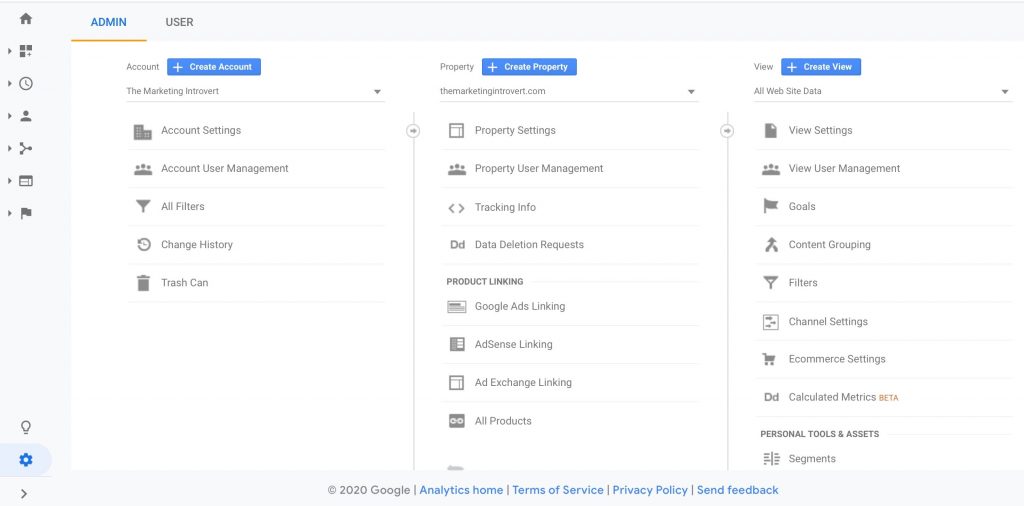Click the Channel Settings icon
The image size is (1024, 506).
click(771, 322)
